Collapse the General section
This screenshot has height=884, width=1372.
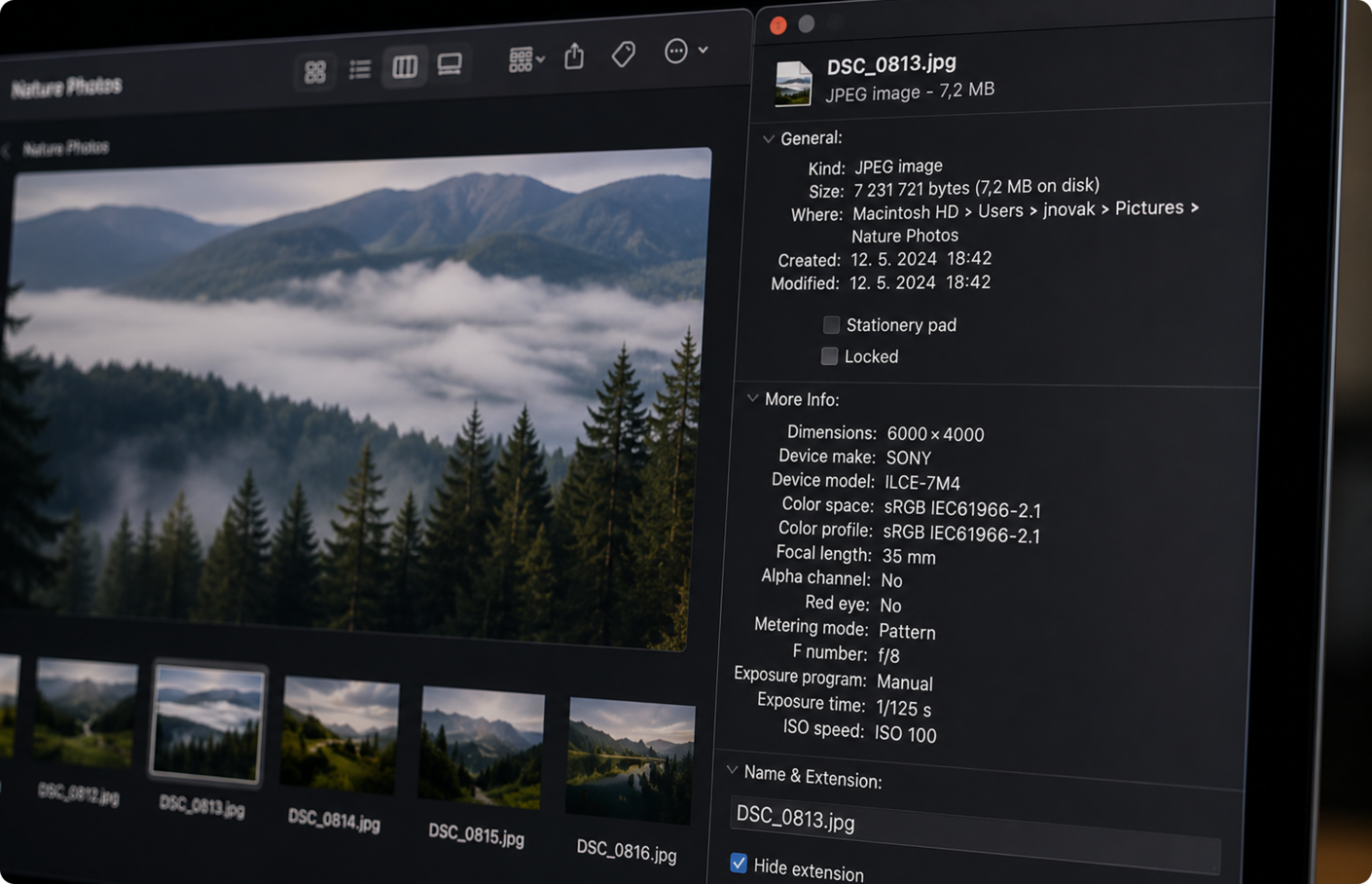[x=768, y=139]
